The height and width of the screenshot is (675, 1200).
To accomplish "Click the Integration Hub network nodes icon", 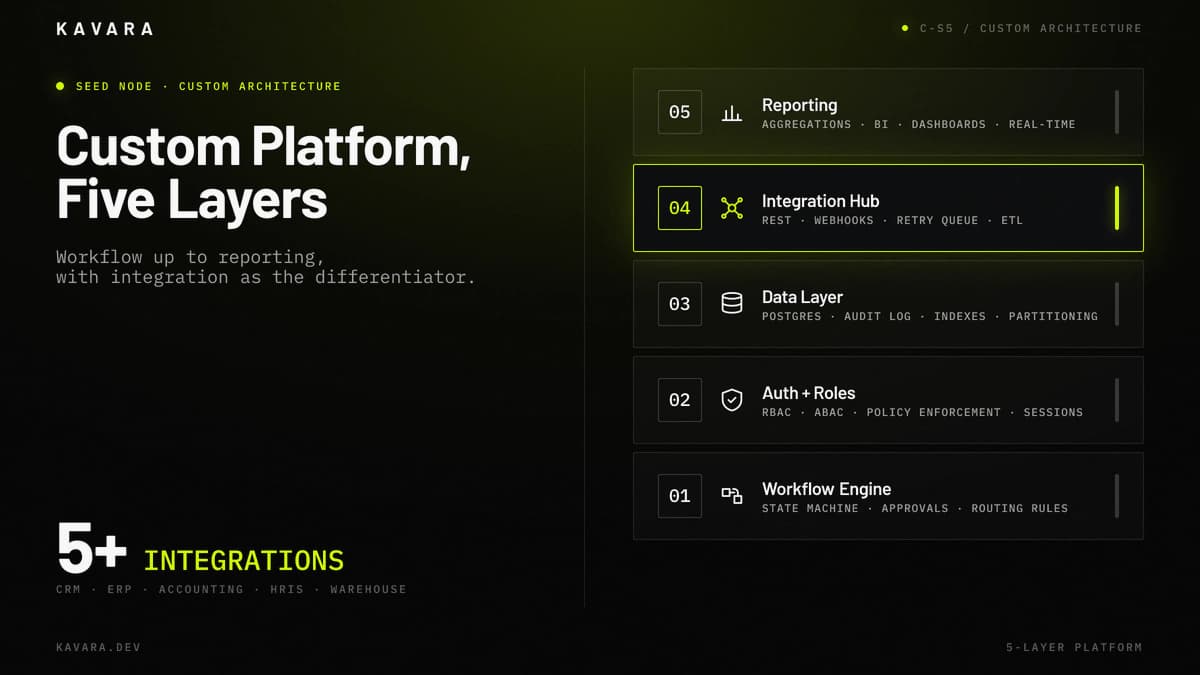I will [732, 208].
